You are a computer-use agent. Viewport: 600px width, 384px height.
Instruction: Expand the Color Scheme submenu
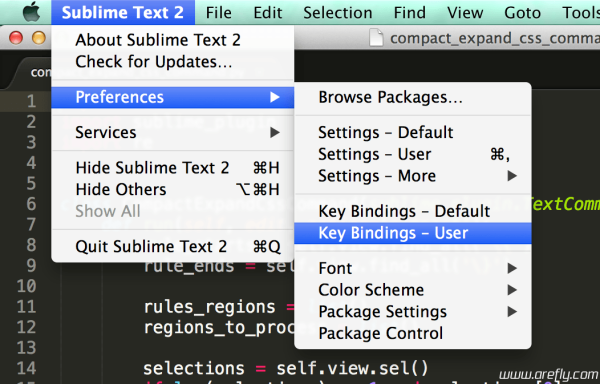click(x=413, y=290)
